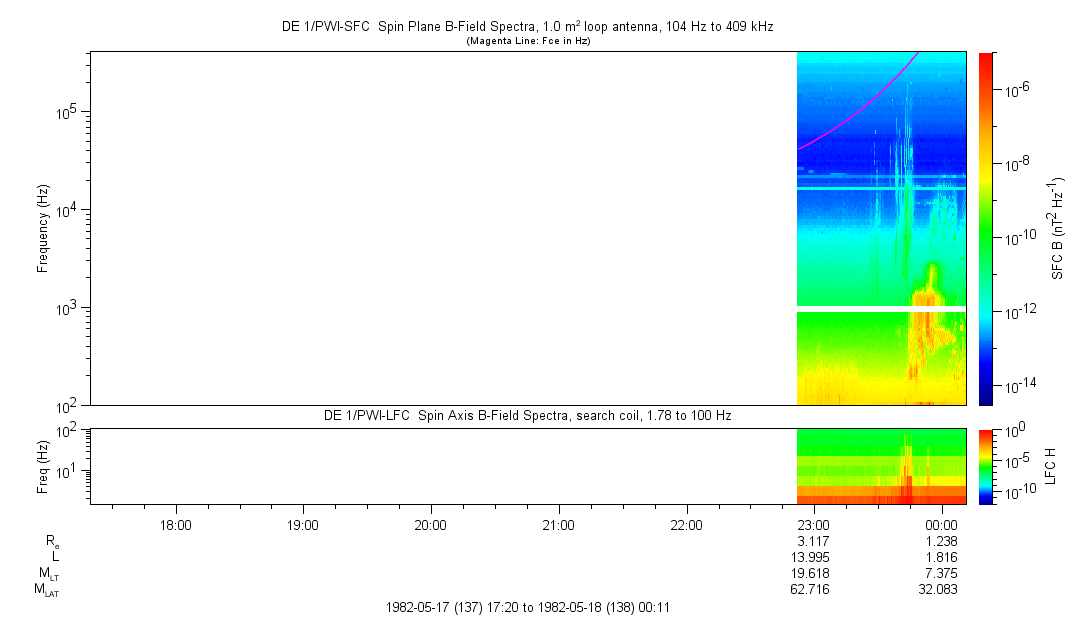This screenshot has width=1083, height=620.
Task: Click the LFC H colorbar label
Action: [x=1050, y=466]
